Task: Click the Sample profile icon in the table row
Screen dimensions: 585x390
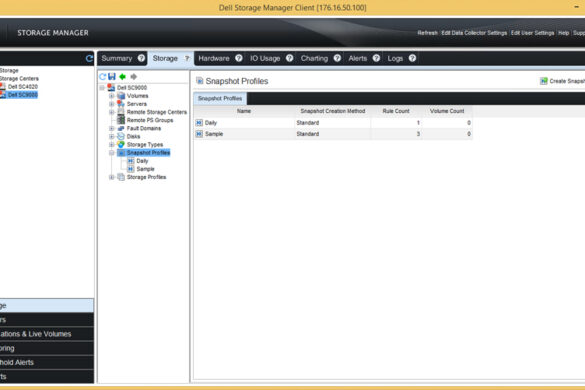Action: pos(199,134)
